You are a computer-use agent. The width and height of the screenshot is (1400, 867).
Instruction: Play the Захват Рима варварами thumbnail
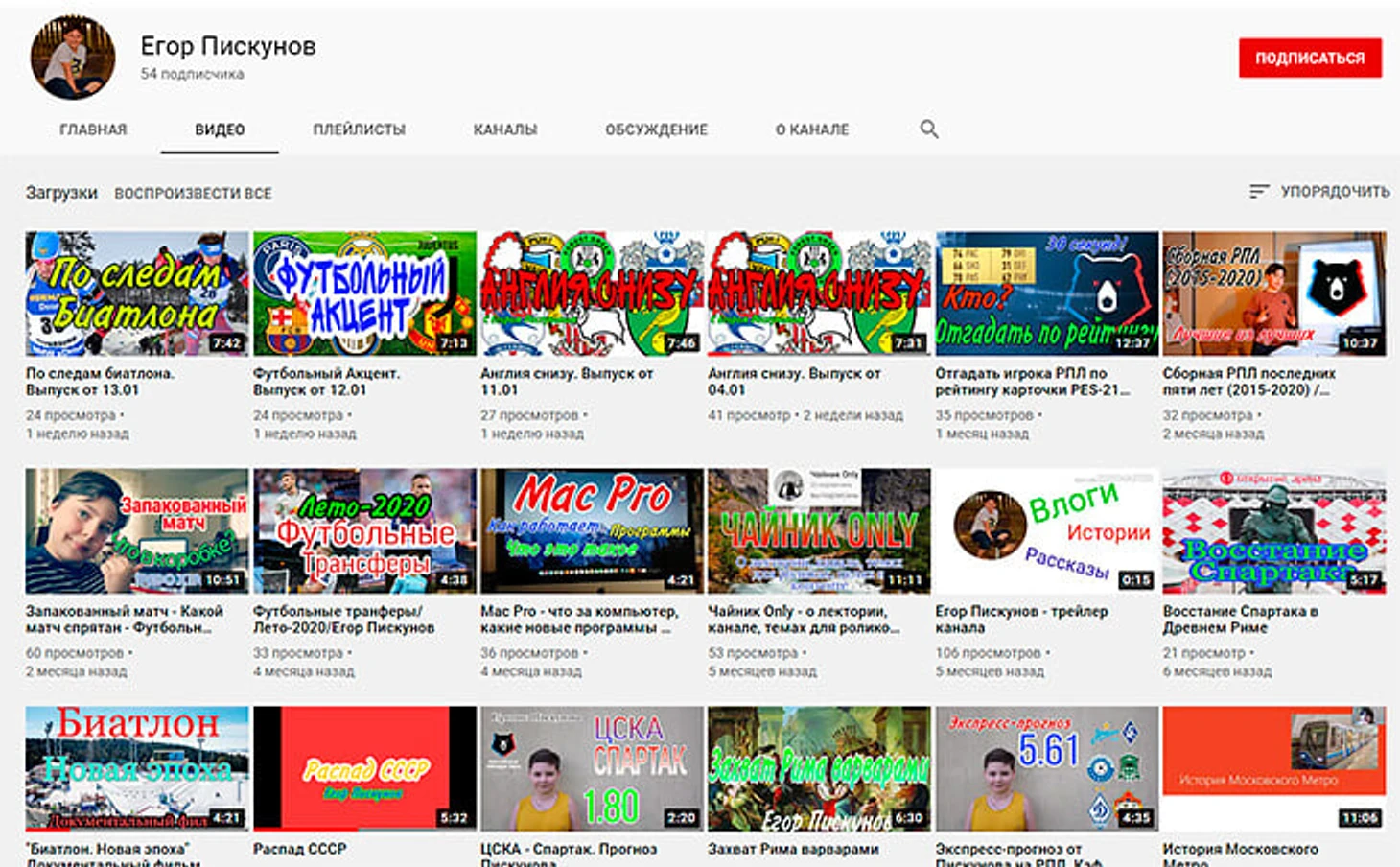tap(819, 768)
